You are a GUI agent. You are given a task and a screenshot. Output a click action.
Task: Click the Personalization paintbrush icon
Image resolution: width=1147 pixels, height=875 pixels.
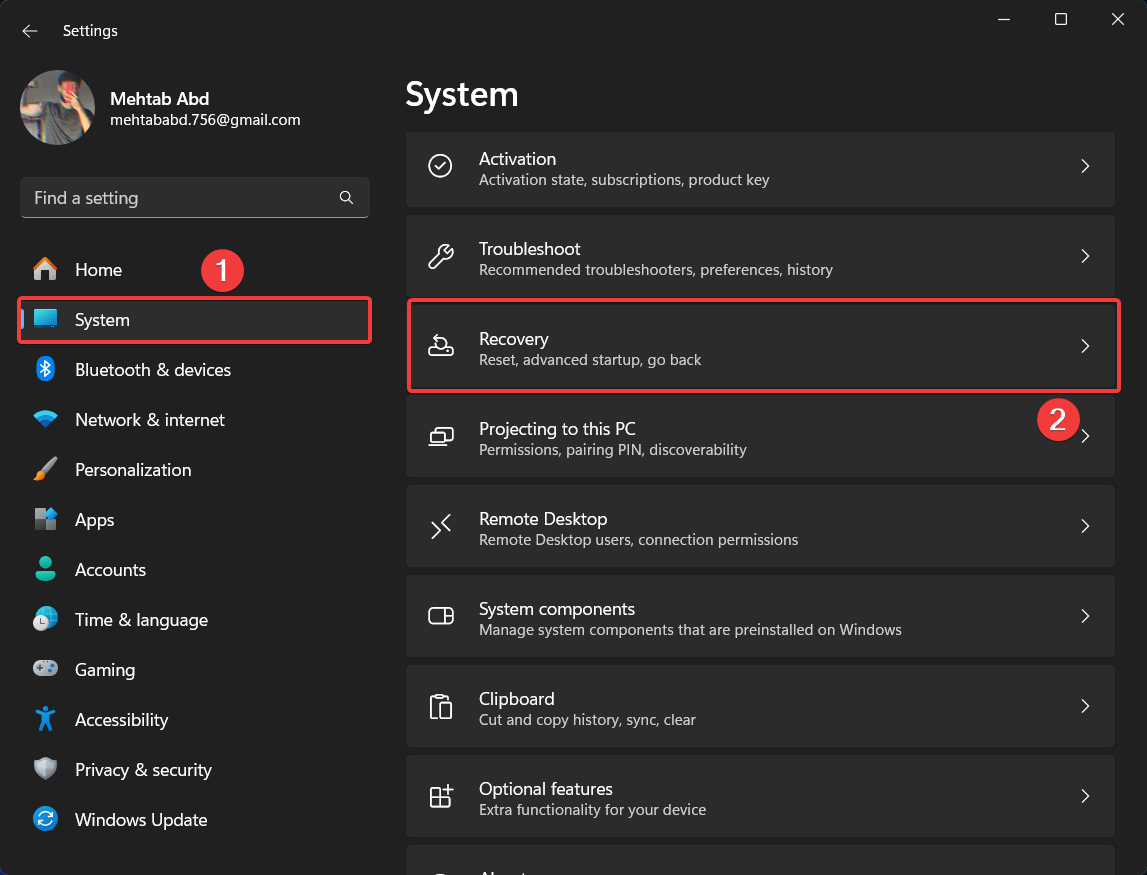45,469
